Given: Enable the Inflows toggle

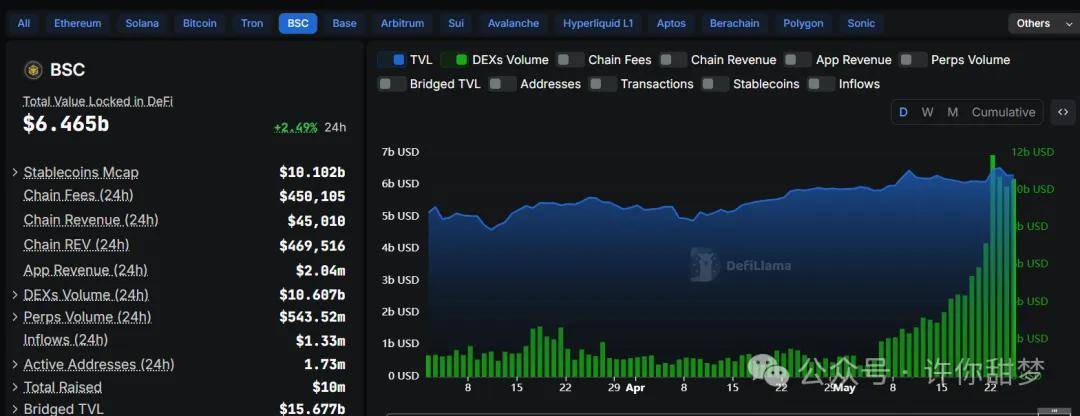Looking at the screenshot, I should [x=822, y=84].
